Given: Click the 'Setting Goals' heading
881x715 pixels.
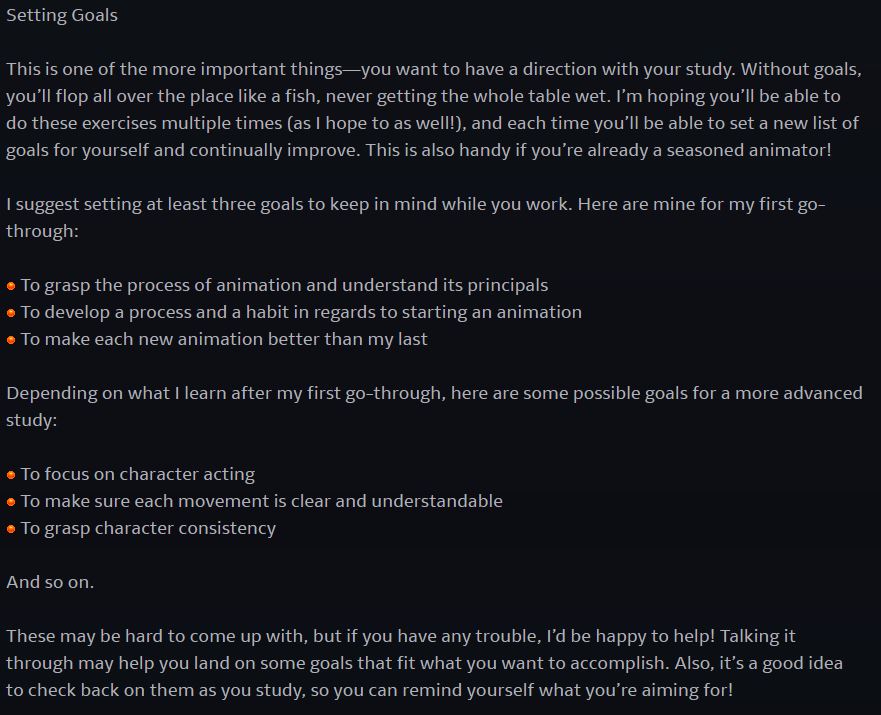Looking at the screenshot, I should pos(62,15).
